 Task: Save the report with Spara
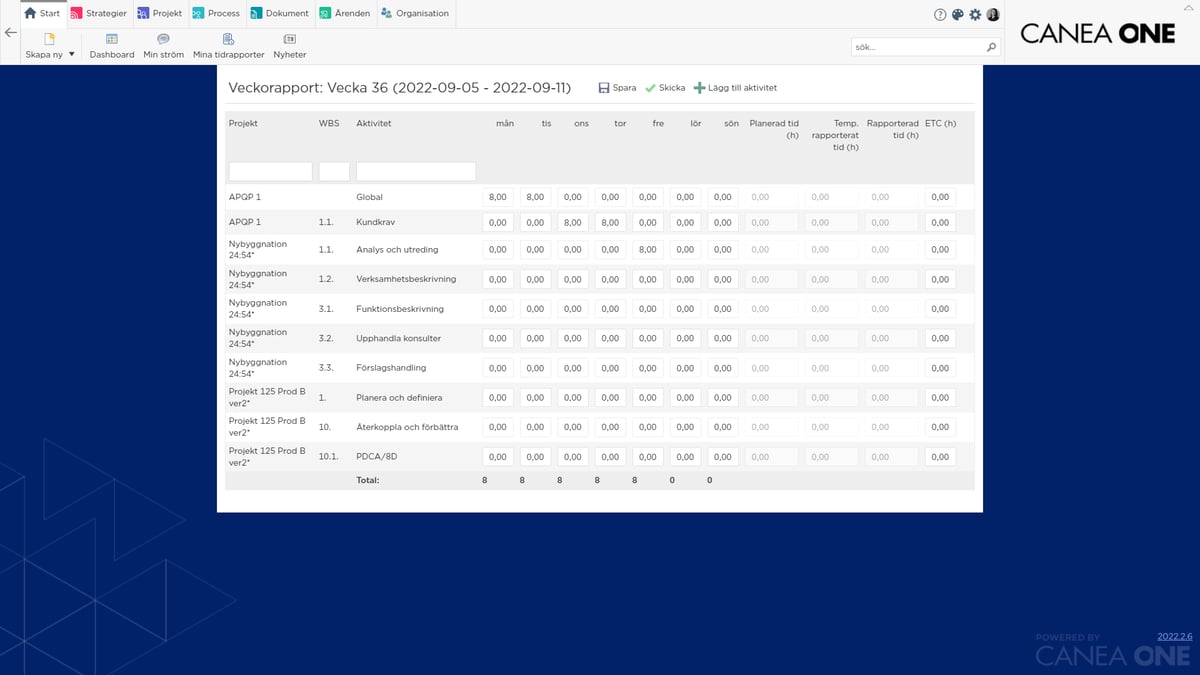point(617,88)
